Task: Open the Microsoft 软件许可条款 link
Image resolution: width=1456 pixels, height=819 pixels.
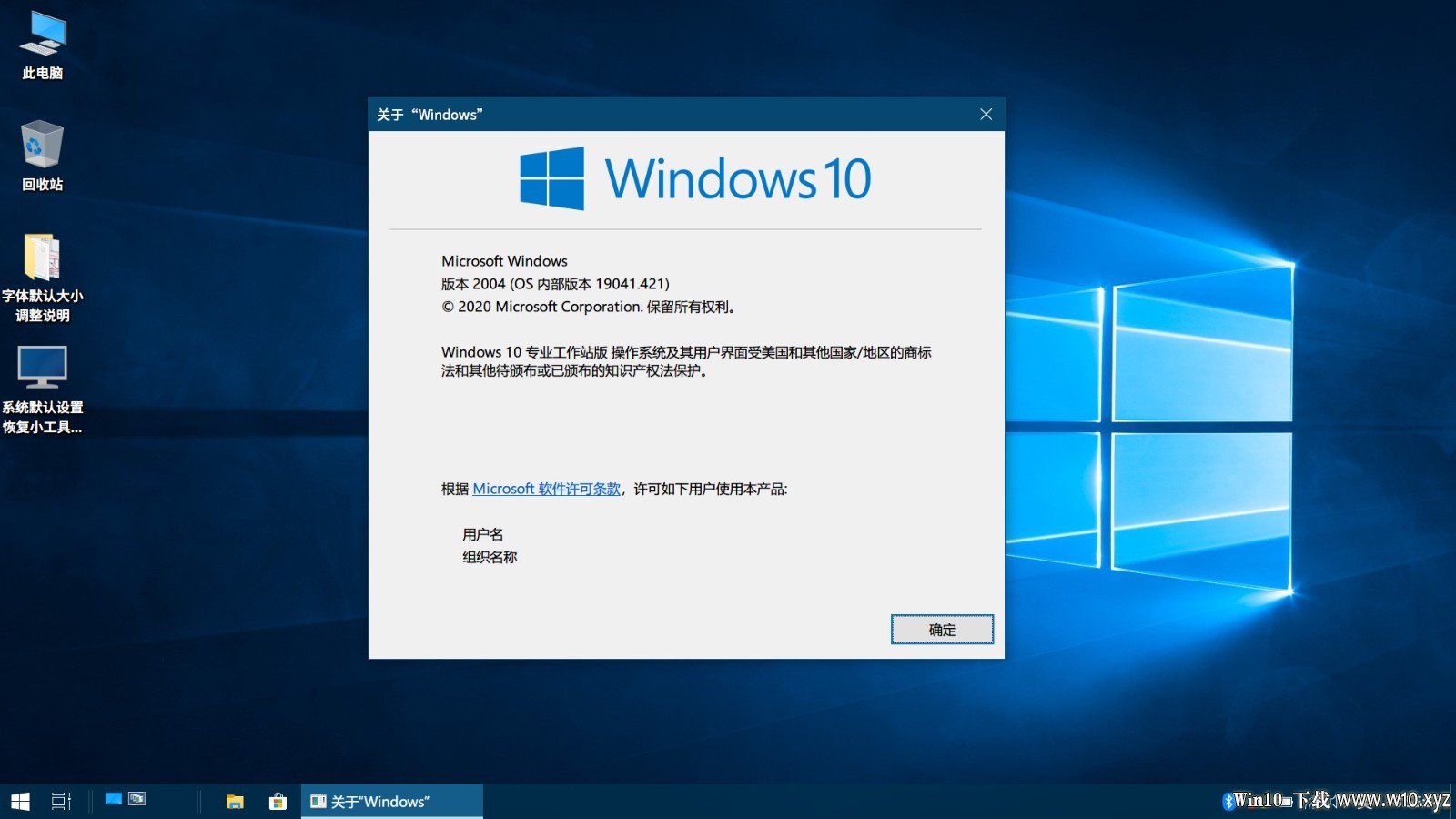Action: coord(546,489)
